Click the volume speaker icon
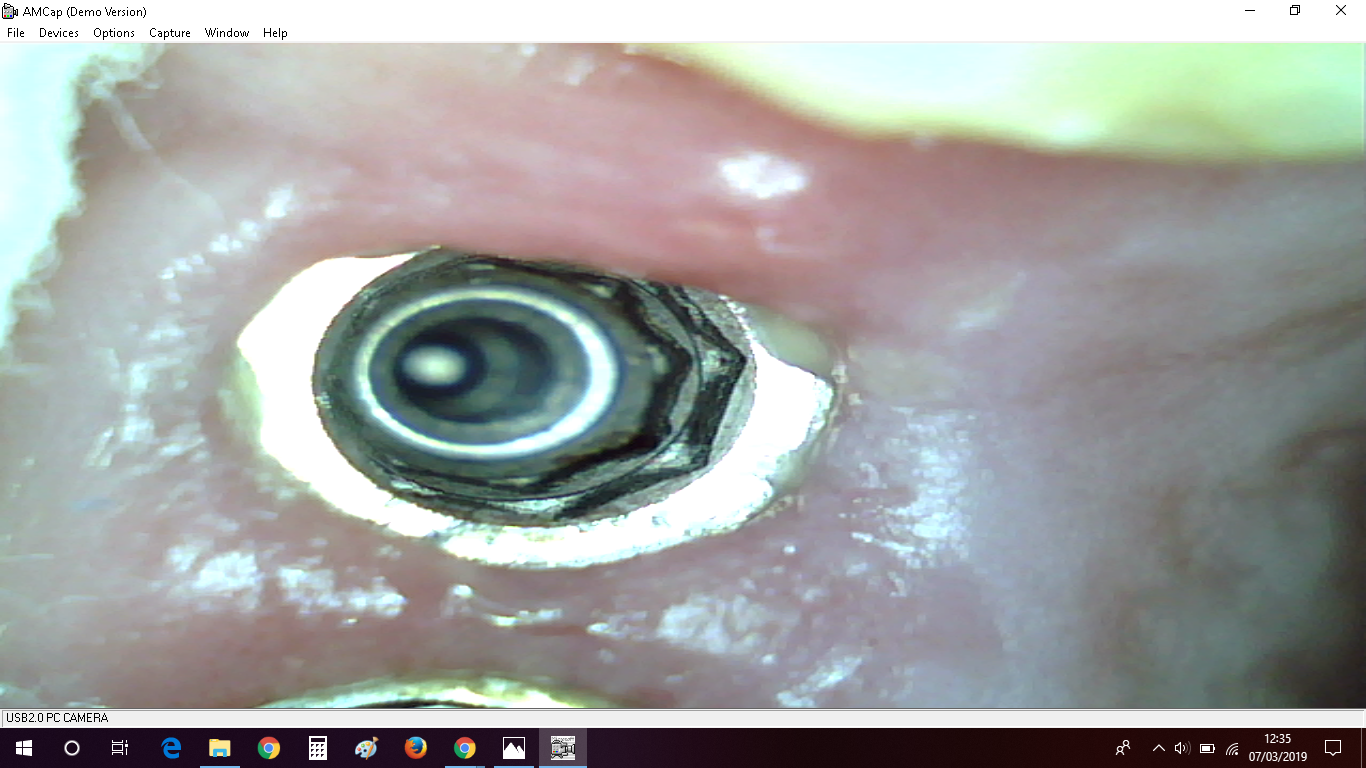 click(x=1182, y=748)
